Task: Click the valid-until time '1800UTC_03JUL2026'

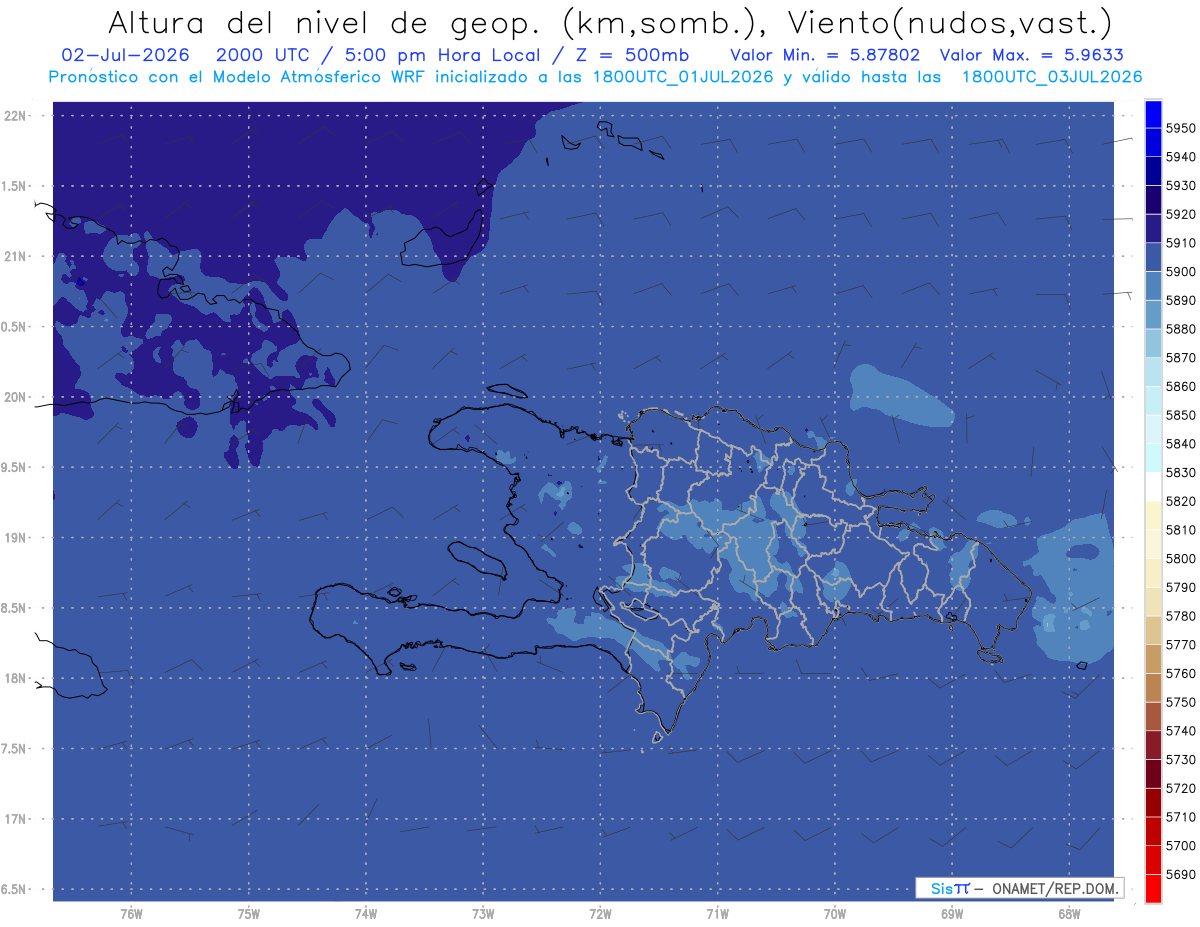Action: (1052, 77)
